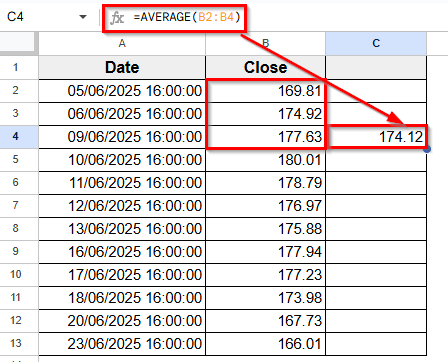Select cell with 10/06/2025 16:00:00
The image size is (448, 362).
click(x=122, y=160)
